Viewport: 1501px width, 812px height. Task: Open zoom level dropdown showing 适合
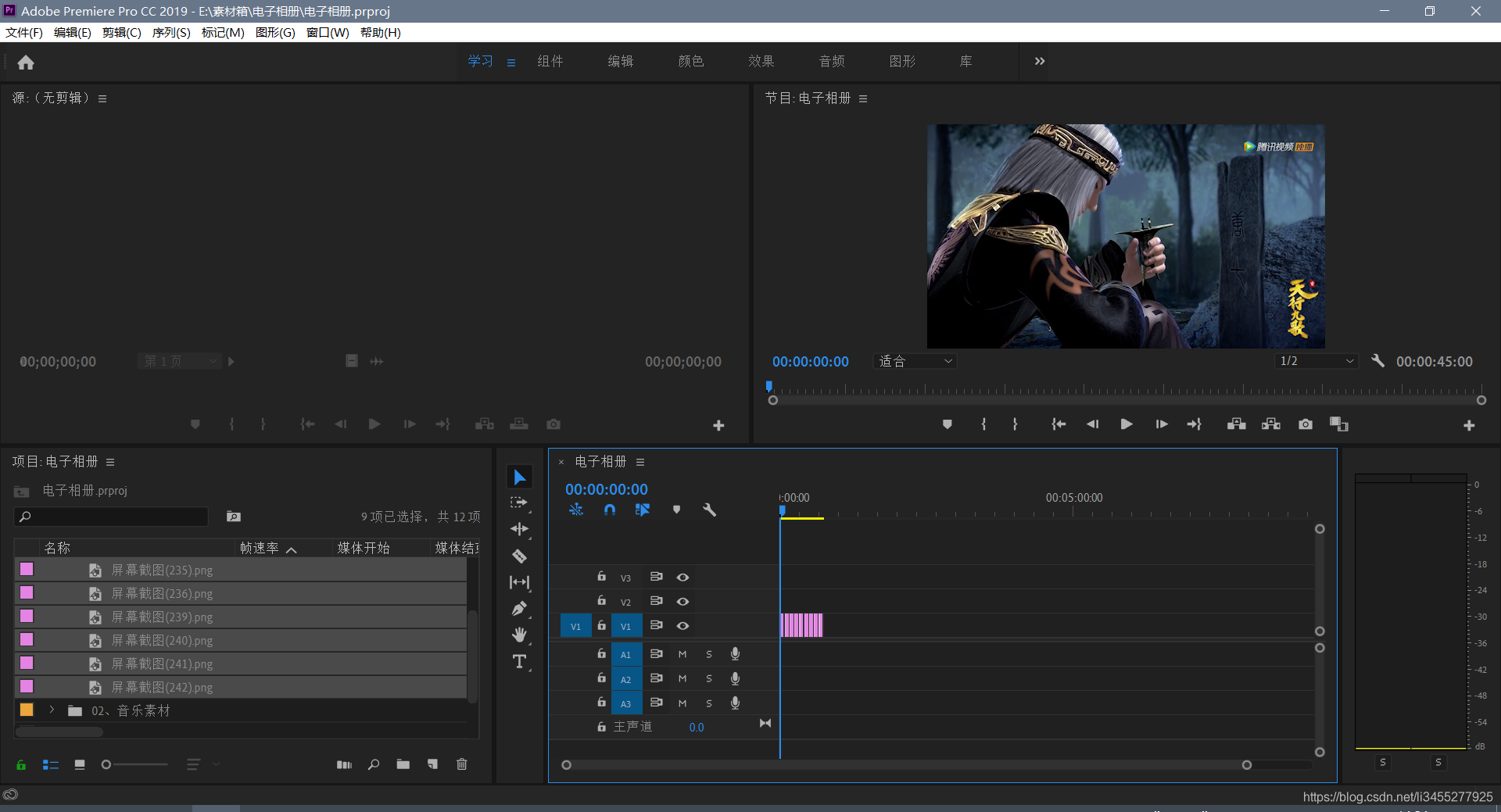click(x=915, y=361)
